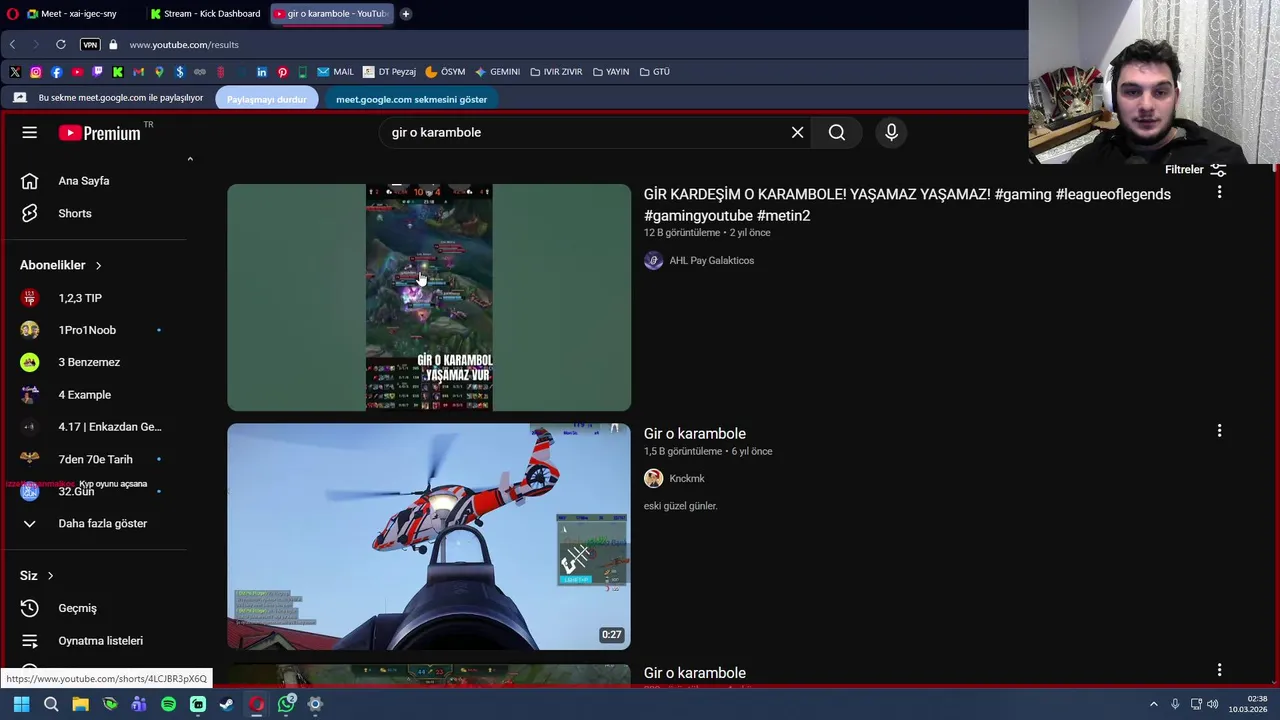Image resolution: width=1280 pixels, height=720 pixels.
Task: Start voice search with the microphone
Action: point(891,132)
